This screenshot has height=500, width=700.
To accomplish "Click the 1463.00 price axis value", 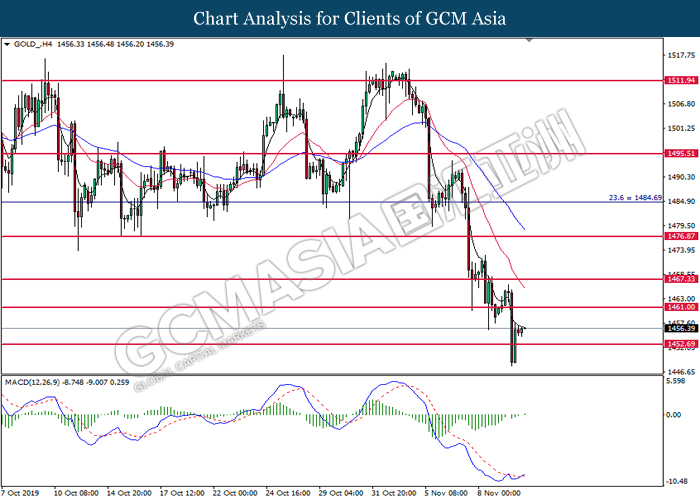I will point(681,298).
